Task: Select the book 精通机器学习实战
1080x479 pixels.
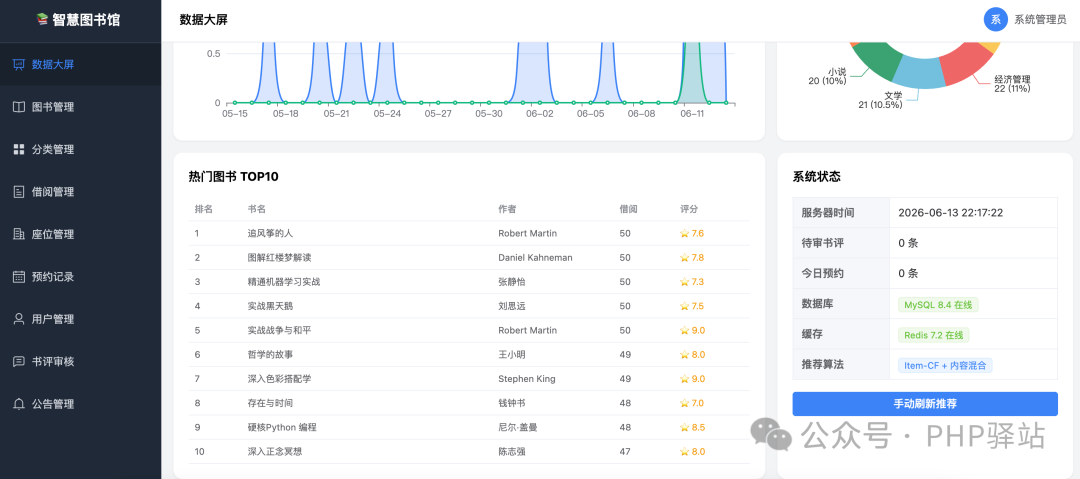Action: 284,282
